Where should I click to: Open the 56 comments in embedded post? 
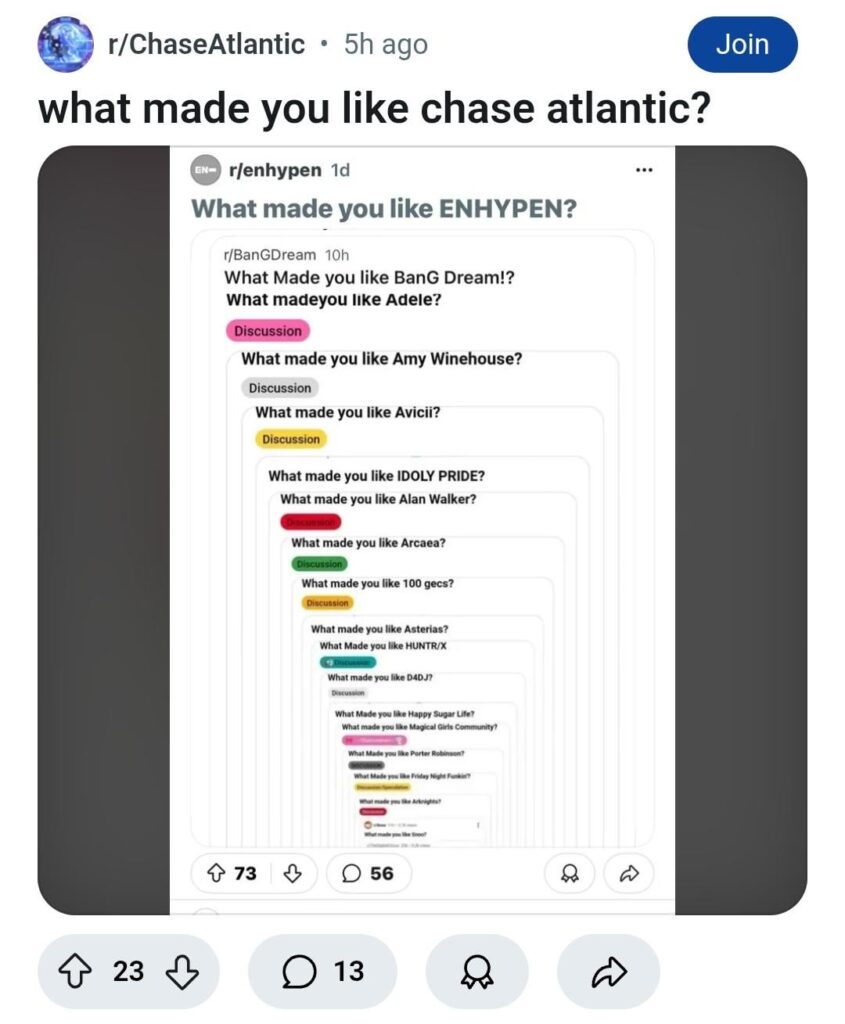tap(368, 873)
